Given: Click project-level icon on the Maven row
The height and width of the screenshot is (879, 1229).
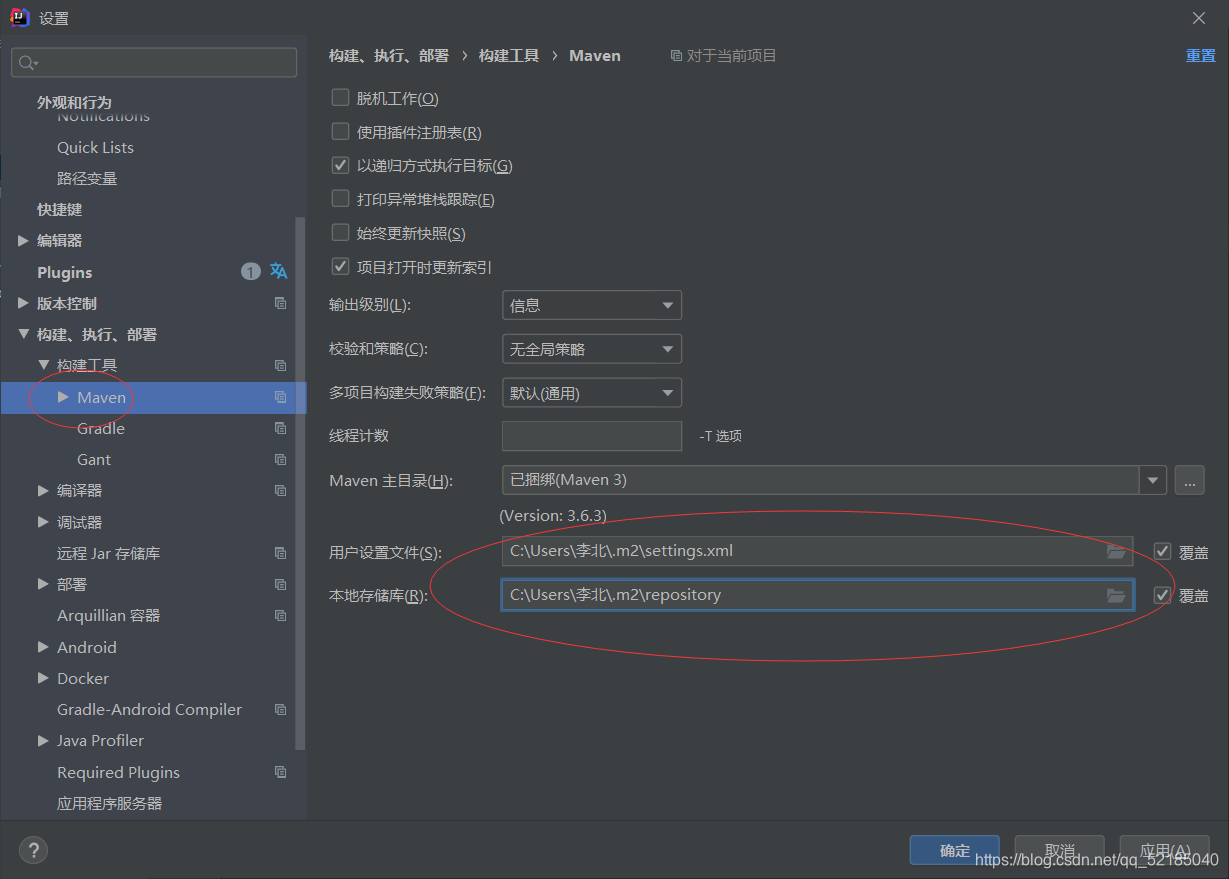Looking at the screenshot, I should coord(281,397).
